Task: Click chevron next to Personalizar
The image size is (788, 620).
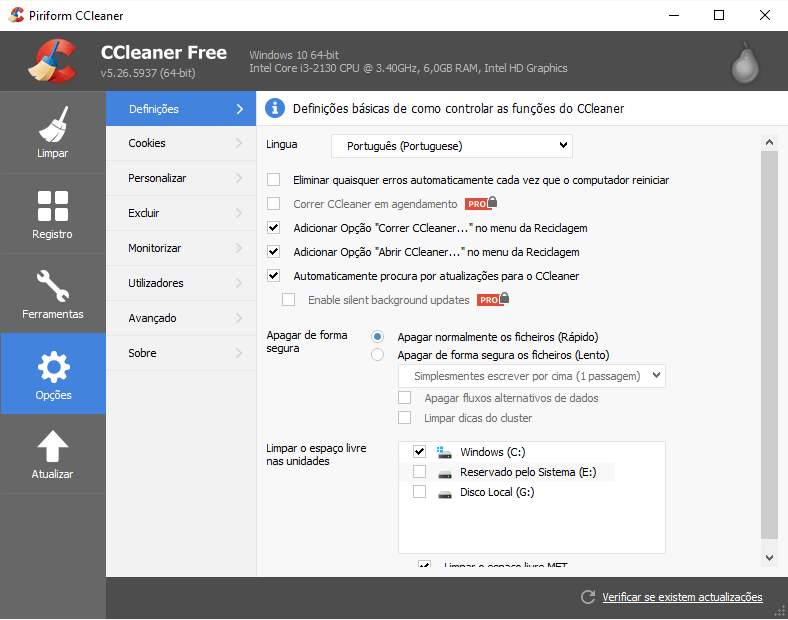Action: 239,178
